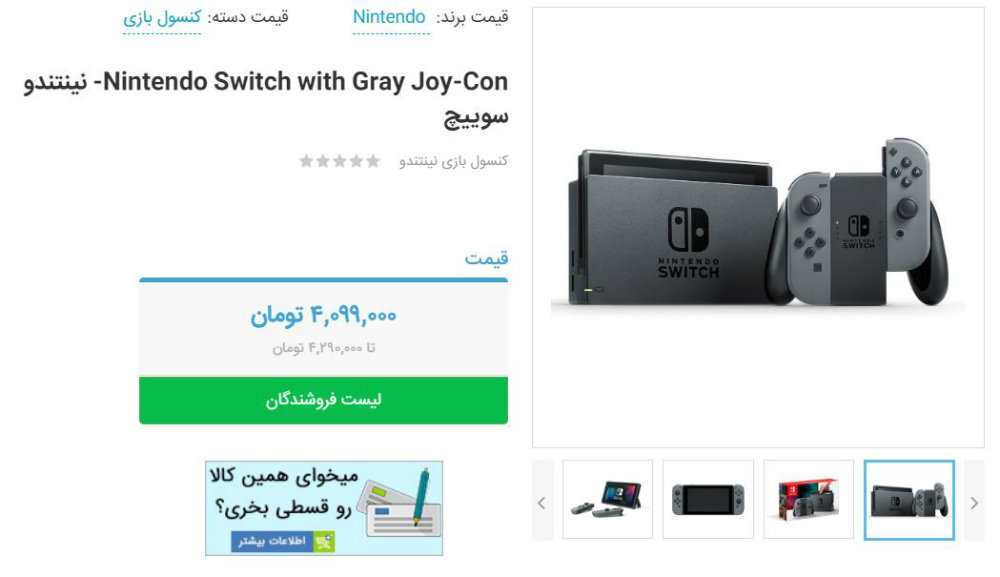
Task: Show next thumbnails with right arrow
Action: (974, 503)
